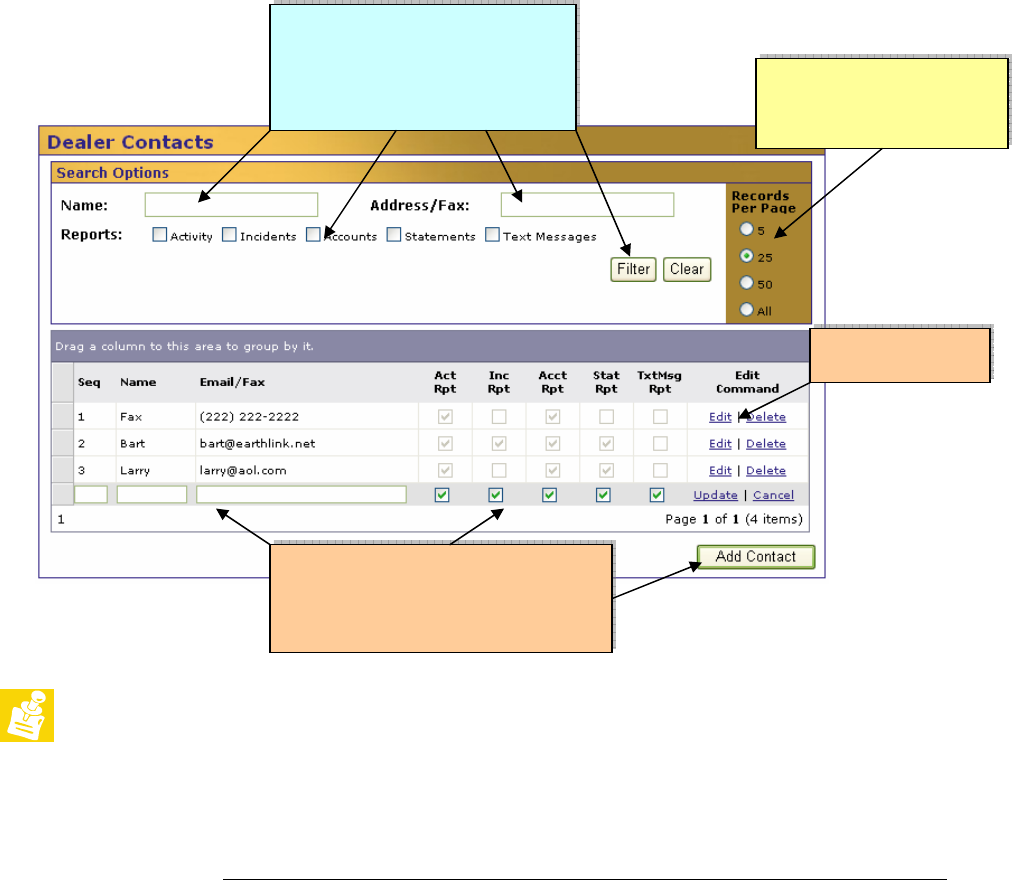Screen dimensions: 1012x880
Task: Click the Act Rpt column header
Action: [445, 382]
